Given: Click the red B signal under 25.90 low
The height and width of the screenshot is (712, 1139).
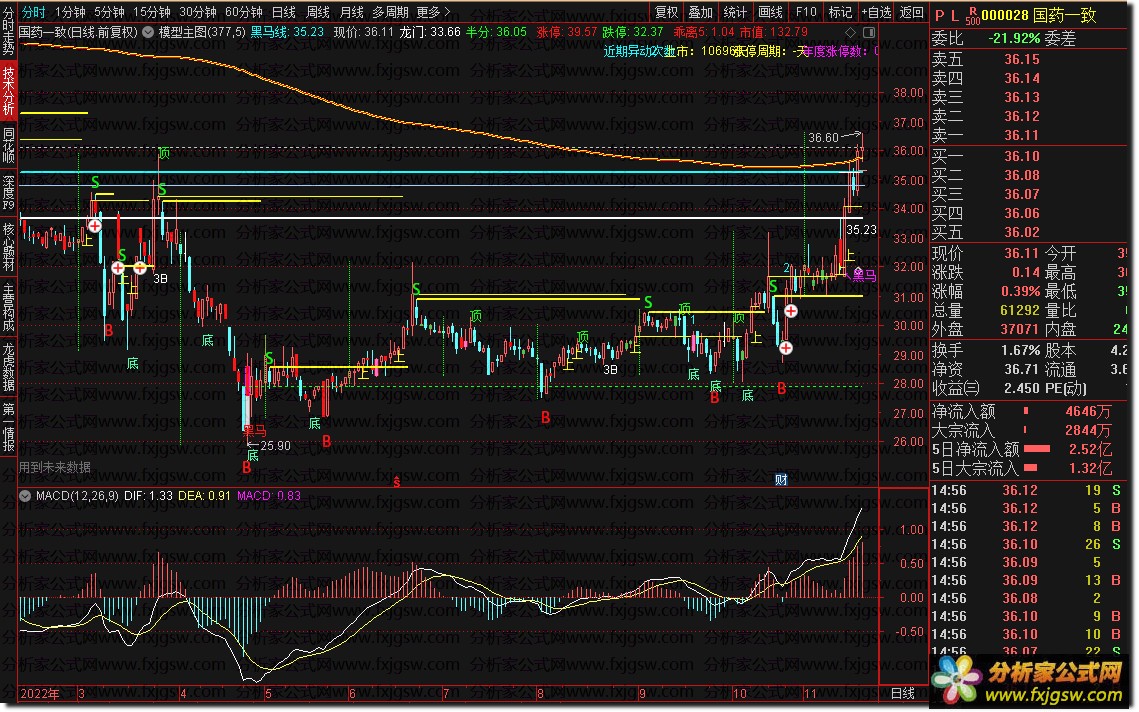Looking at the screenshot, I should click(x=246, y=468).
